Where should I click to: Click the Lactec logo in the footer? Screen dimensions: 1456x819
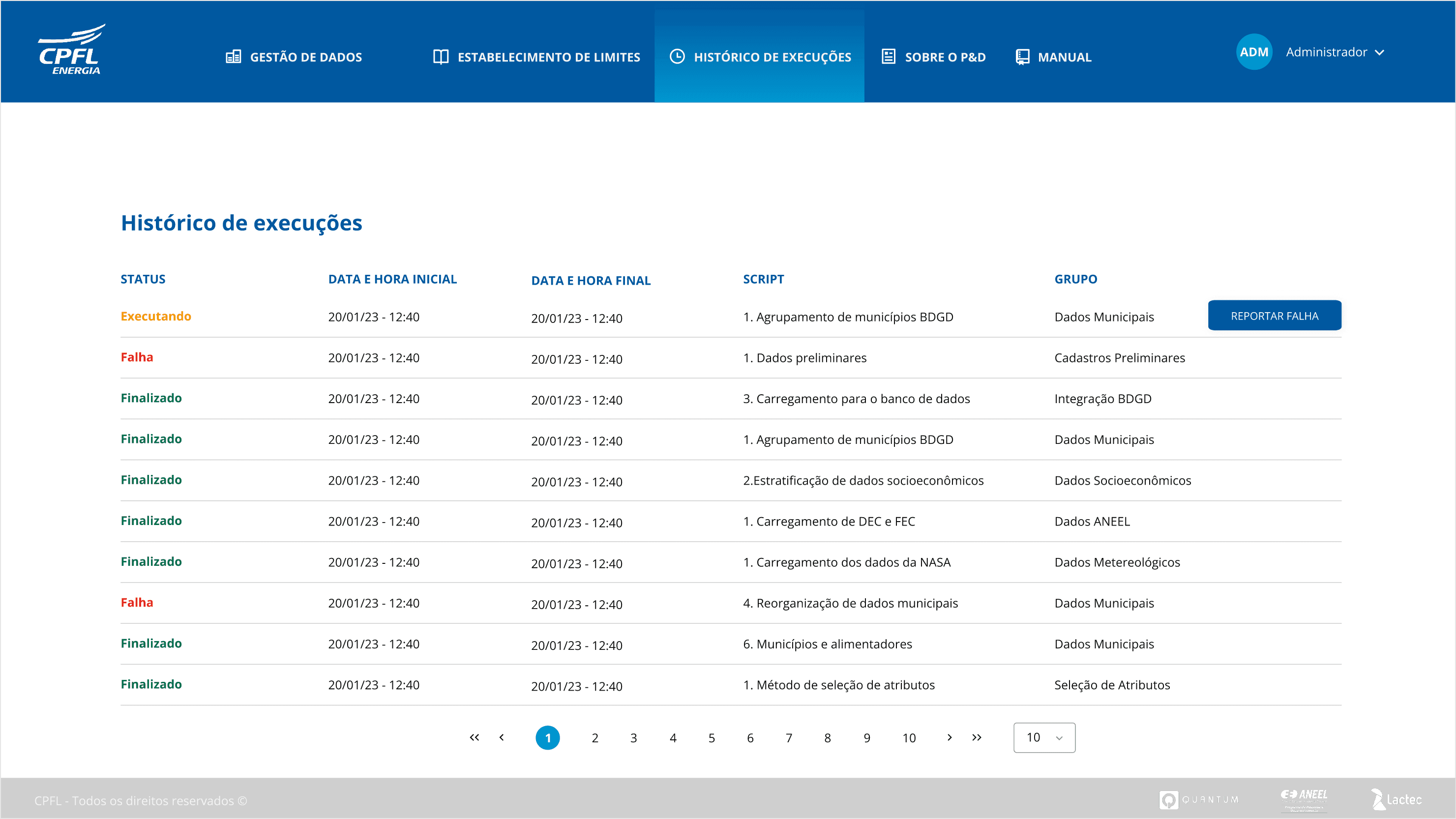coord(1396,799)
